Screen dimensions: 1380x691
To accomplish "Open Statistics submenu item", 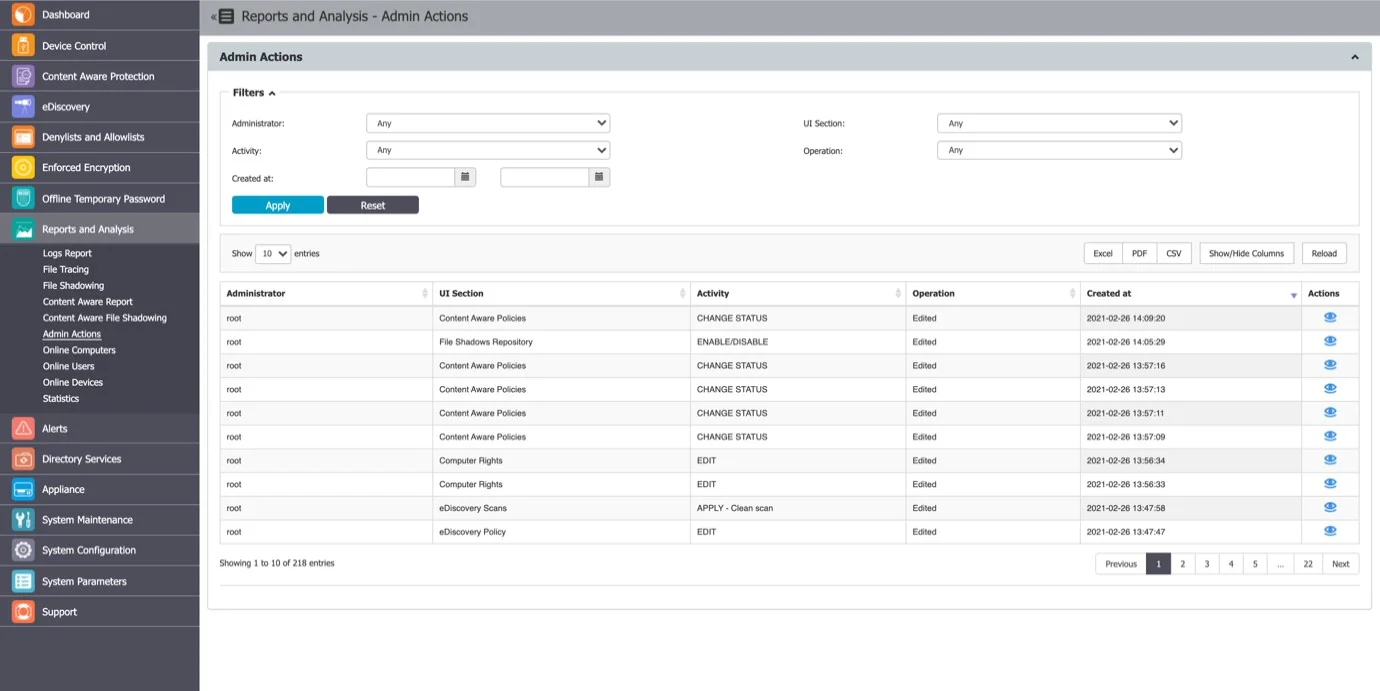I will [61, 398].
